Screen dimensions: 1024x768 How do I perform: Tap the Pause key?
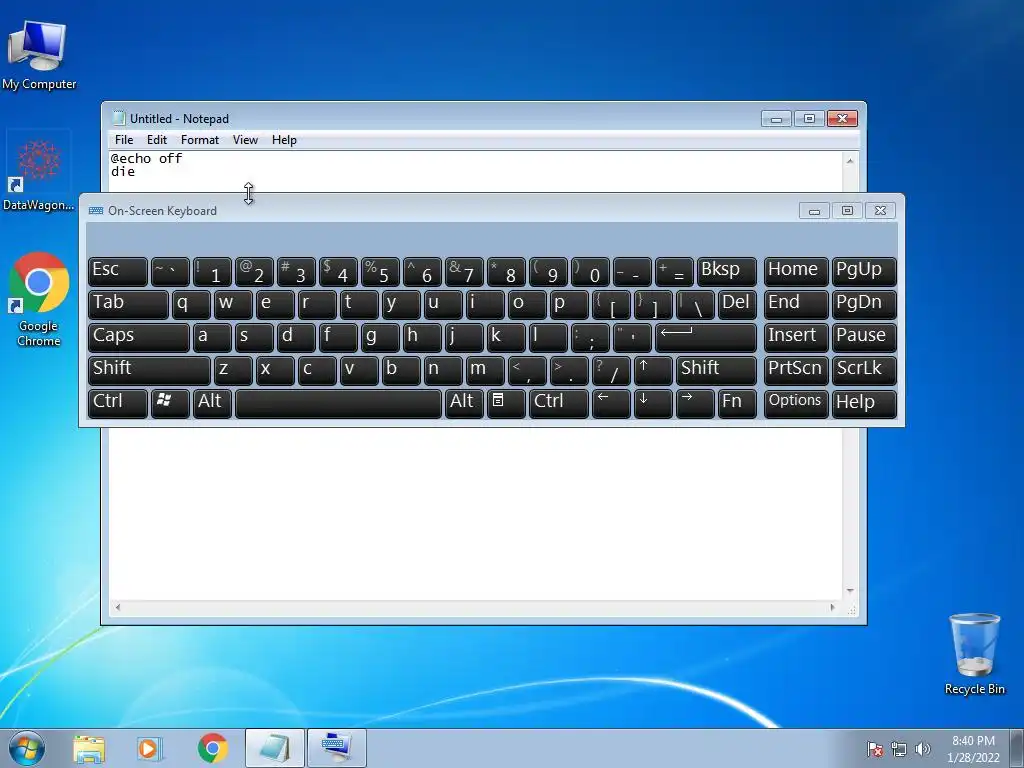(x=864, y=338)
